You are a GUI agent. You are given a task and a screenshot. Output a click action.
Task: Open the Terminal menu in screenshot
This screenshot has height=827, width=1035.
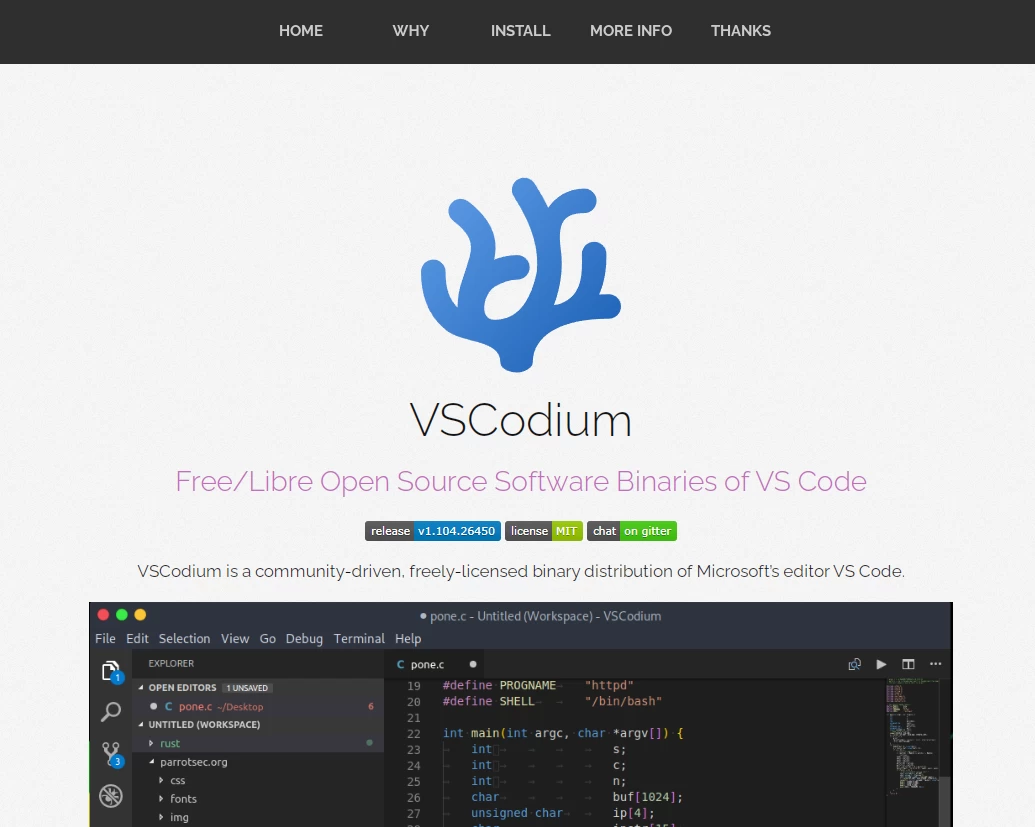click(x=359, y=638)
